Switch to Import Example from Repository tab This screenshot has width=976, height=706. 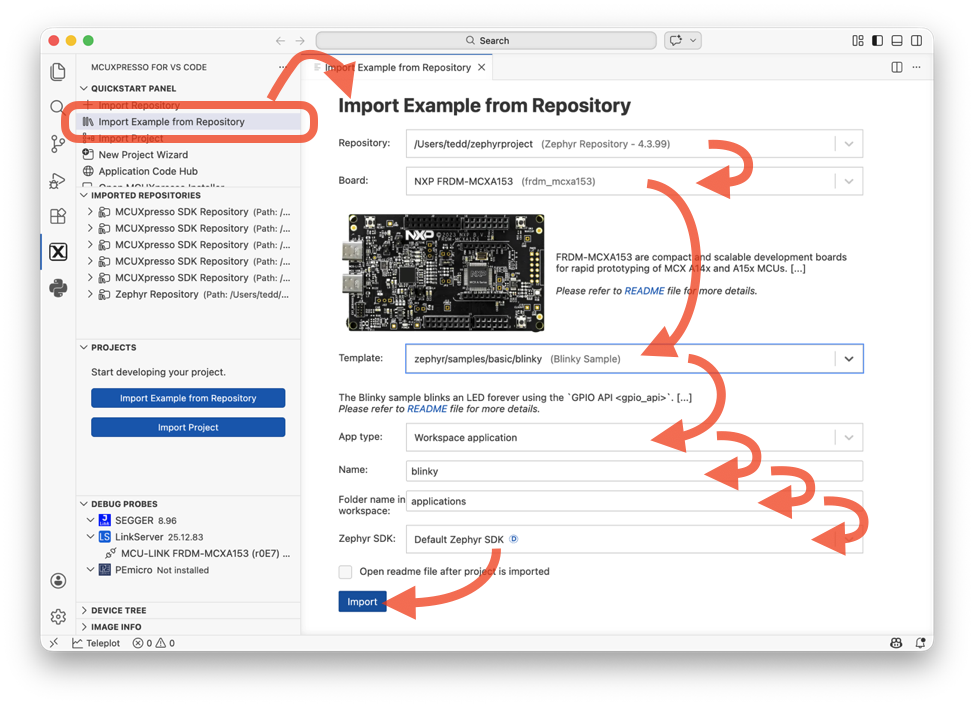click(x=397, y=67)
